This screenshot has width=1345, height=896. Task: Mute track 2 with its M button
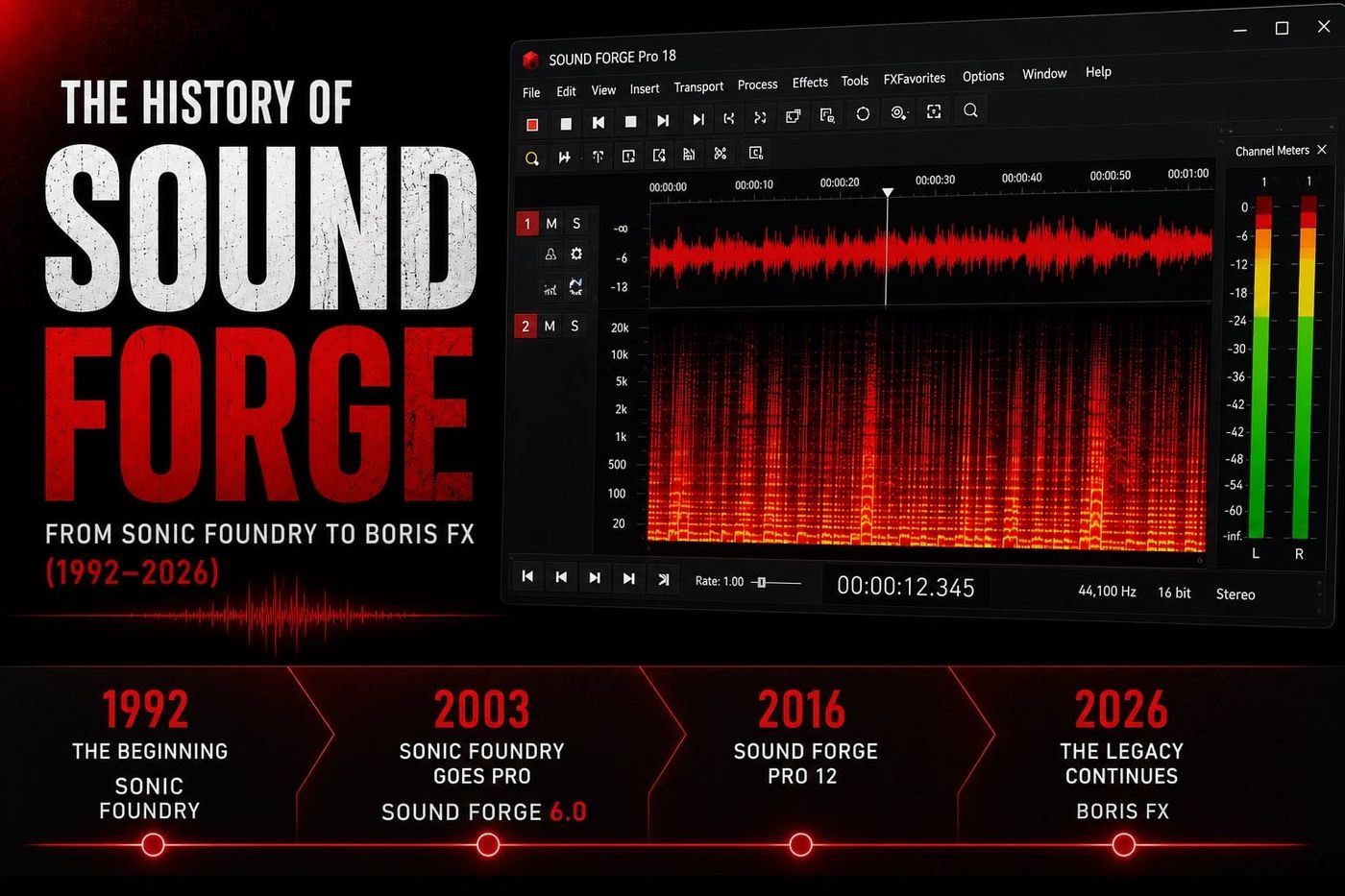[x=550, y=326]
